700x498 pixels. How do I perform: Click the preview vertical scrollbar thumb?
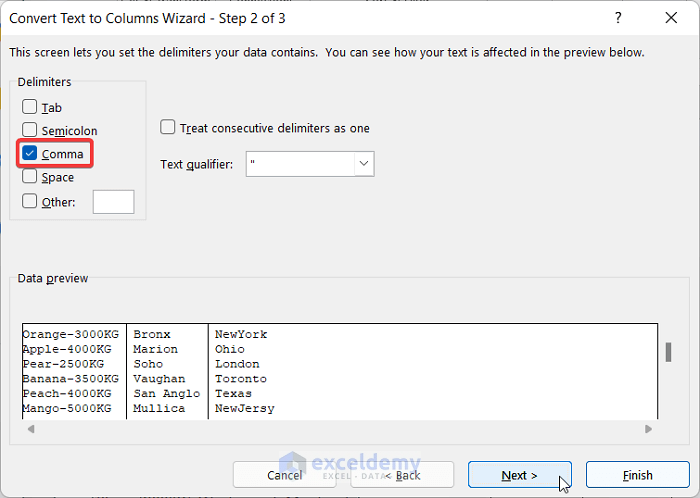(668, 352)
